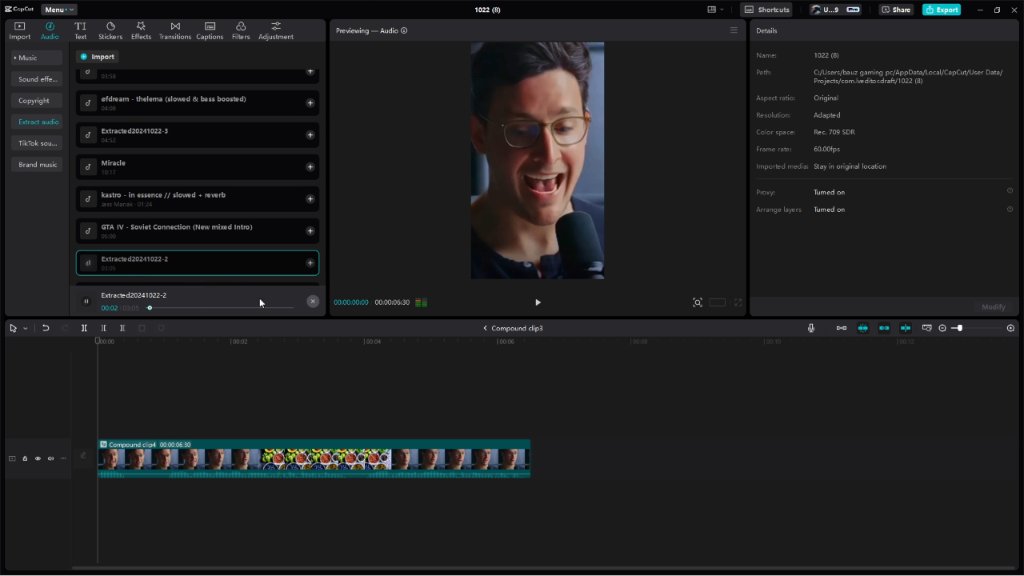Switch to the Captions tab
The height and width of the screenshot is (576, 1024).
(210, 30)
